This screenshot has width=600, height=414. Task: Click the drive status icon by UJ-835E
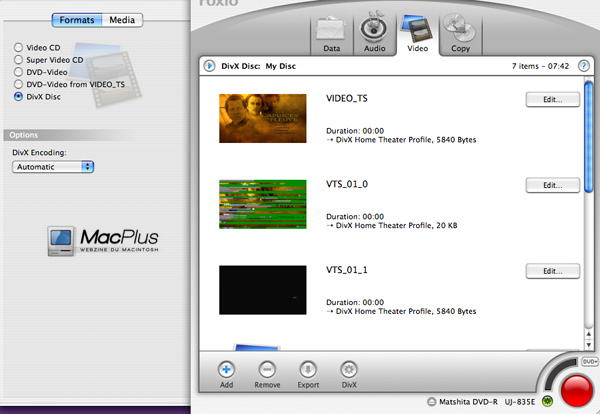[x=548, y=402]
